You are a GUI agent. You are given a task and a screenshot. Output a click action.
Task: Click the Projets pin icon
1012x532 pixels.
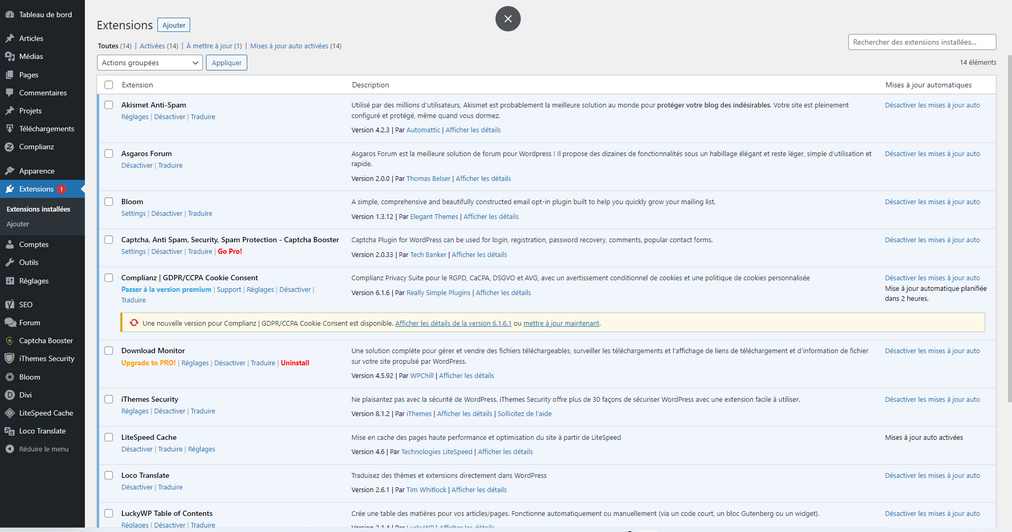pos(10,110)
